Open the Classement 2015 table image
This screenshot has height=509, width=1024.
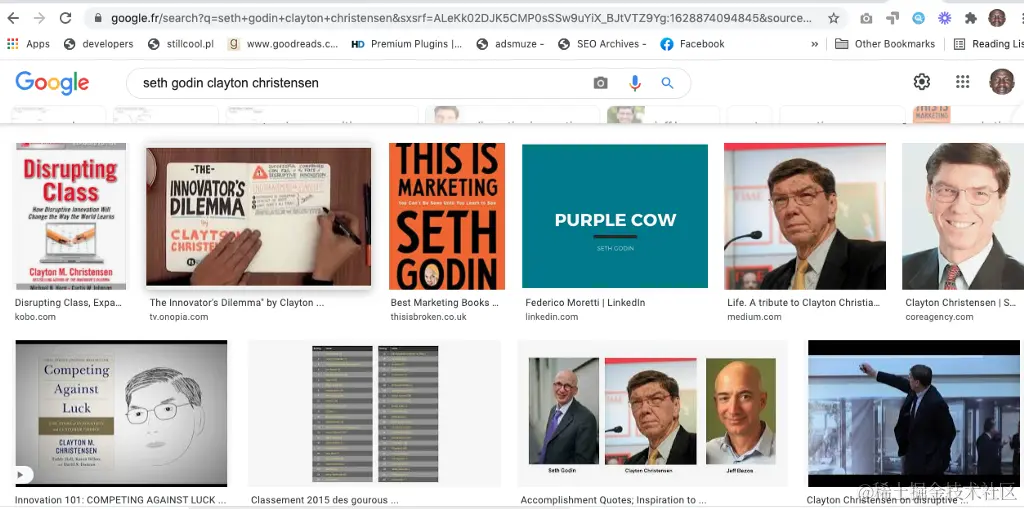pyautogui.click(x=374, y=413)
